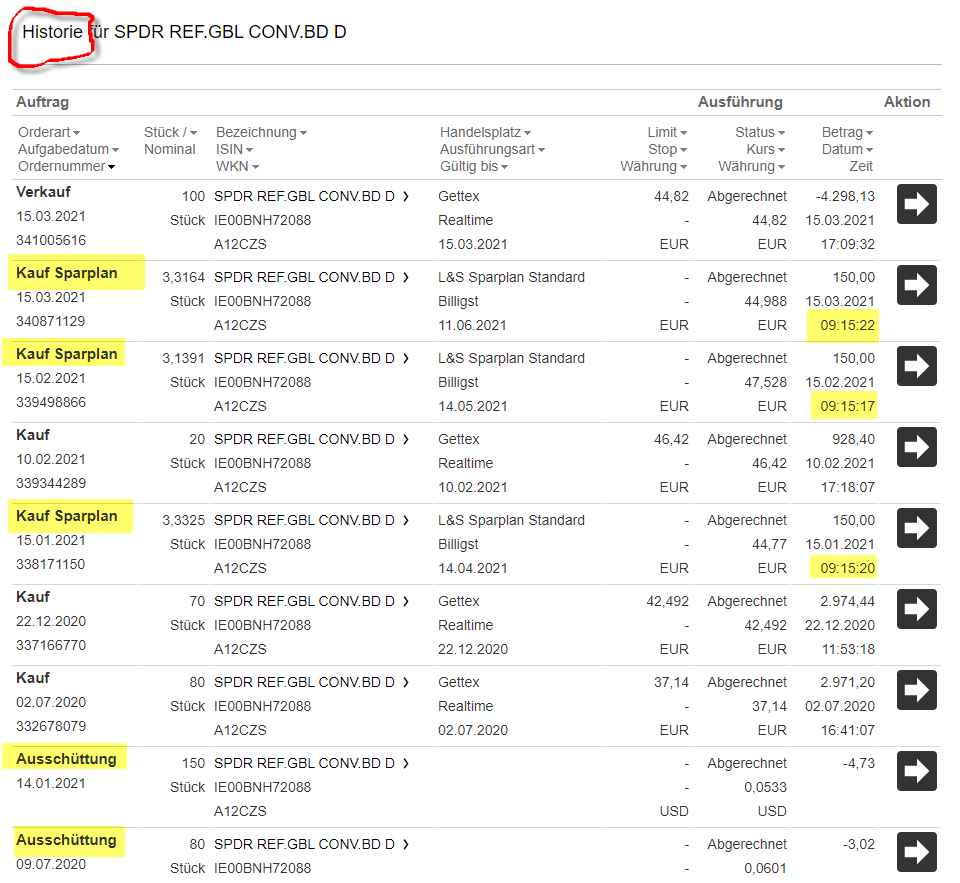This screenshot has width=960, height=883.
Task: Sort by Ordernummer column
Action: tap(66, 167)
